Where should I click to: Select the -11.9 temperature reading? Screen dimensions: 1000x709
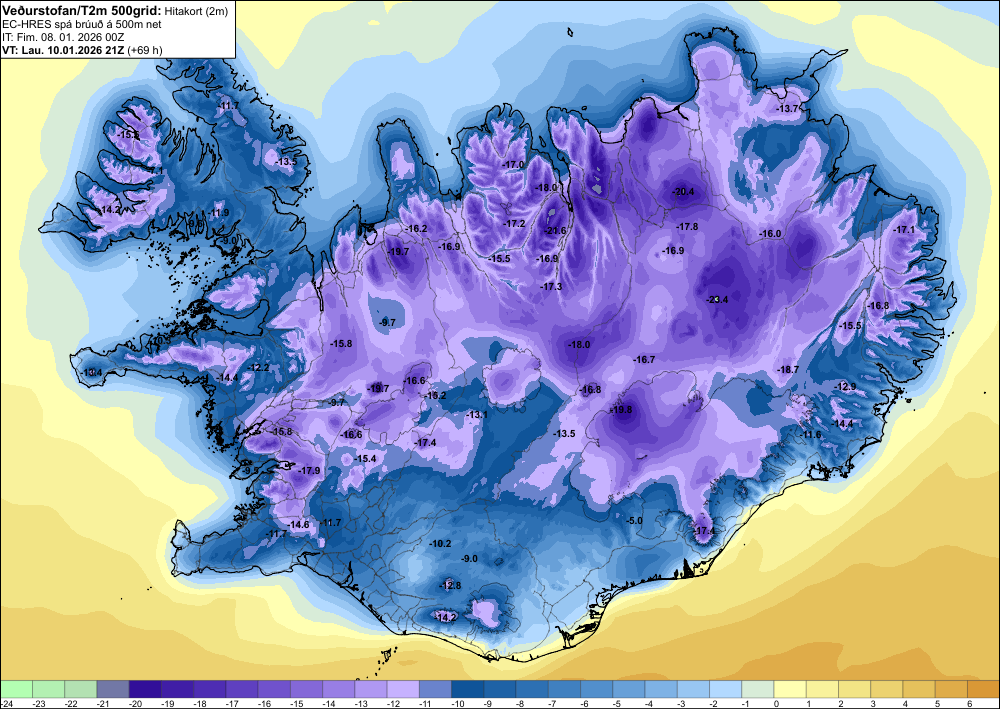[x=218, y=213]
